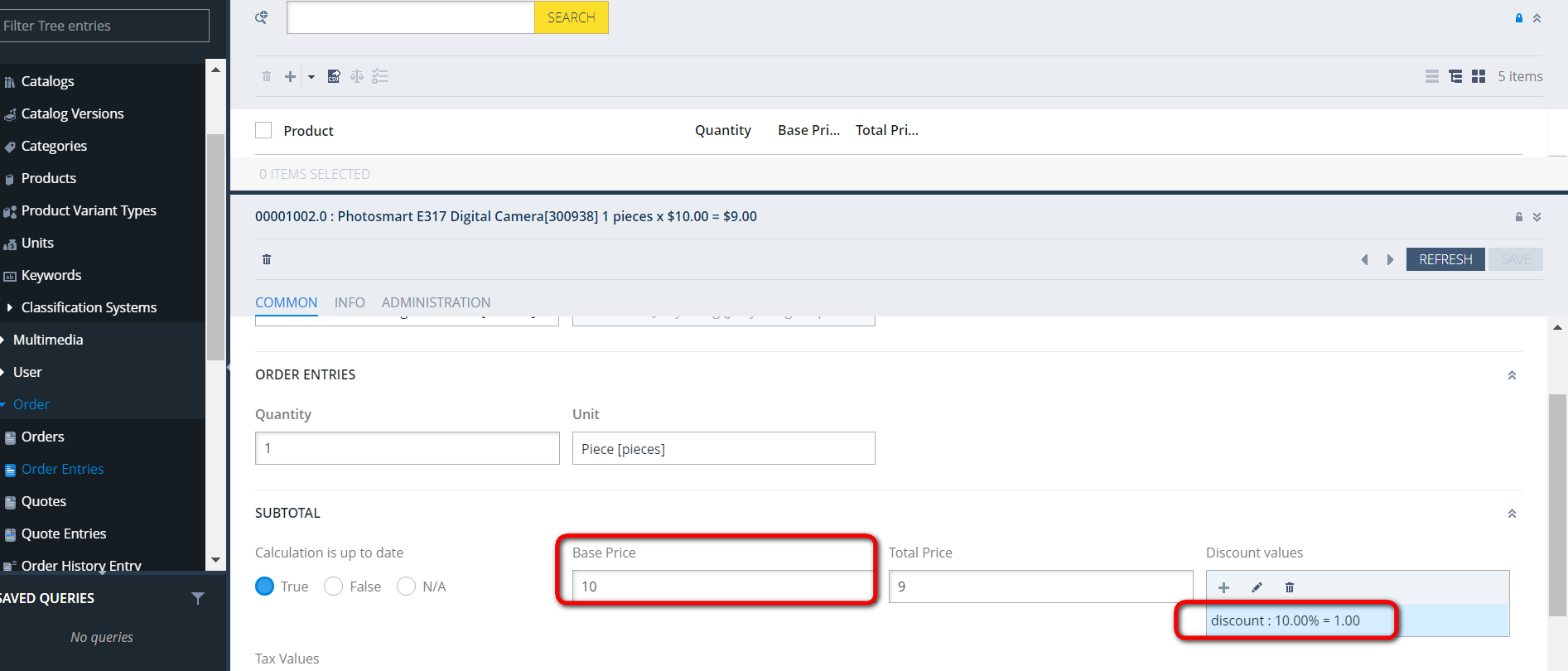
Task: Collapse the Order tree node
Action: tap(2, 404)
